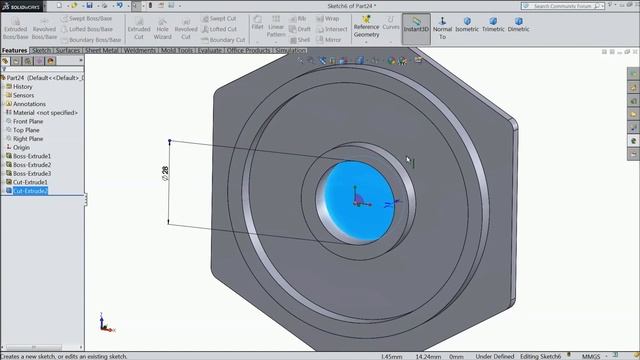Select Cut-Extrude2 in feature tree
This screenshot has width=640, height=360.
pyautogui.click(x=30, y=191)
